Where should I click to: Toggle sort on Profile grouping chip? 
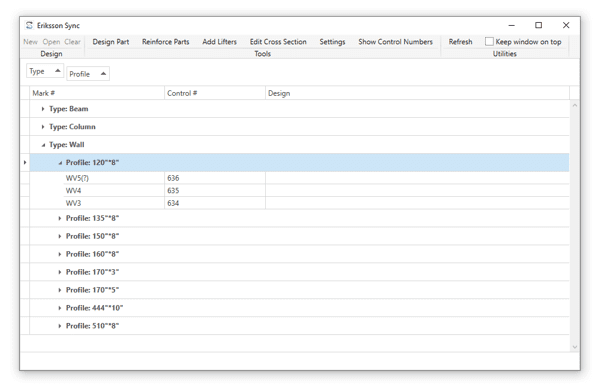(x=88, y=74)
